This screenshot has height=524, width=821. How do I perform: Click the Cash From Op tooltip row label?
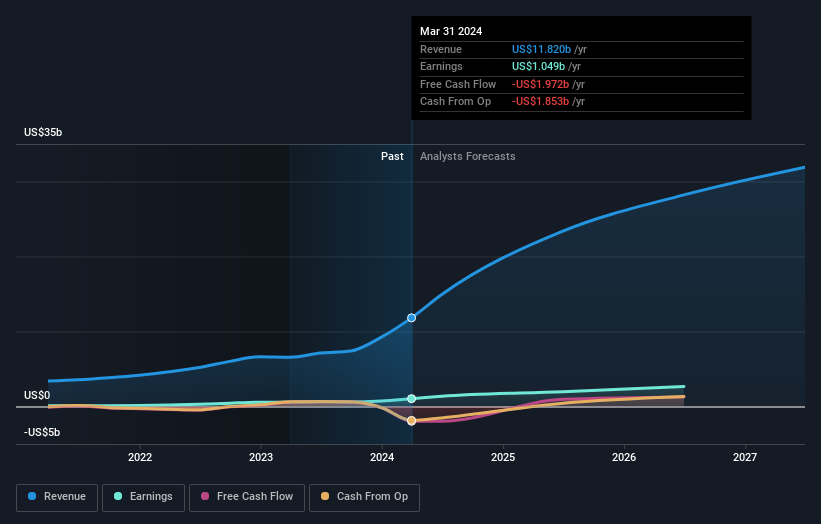coord(456,102)
